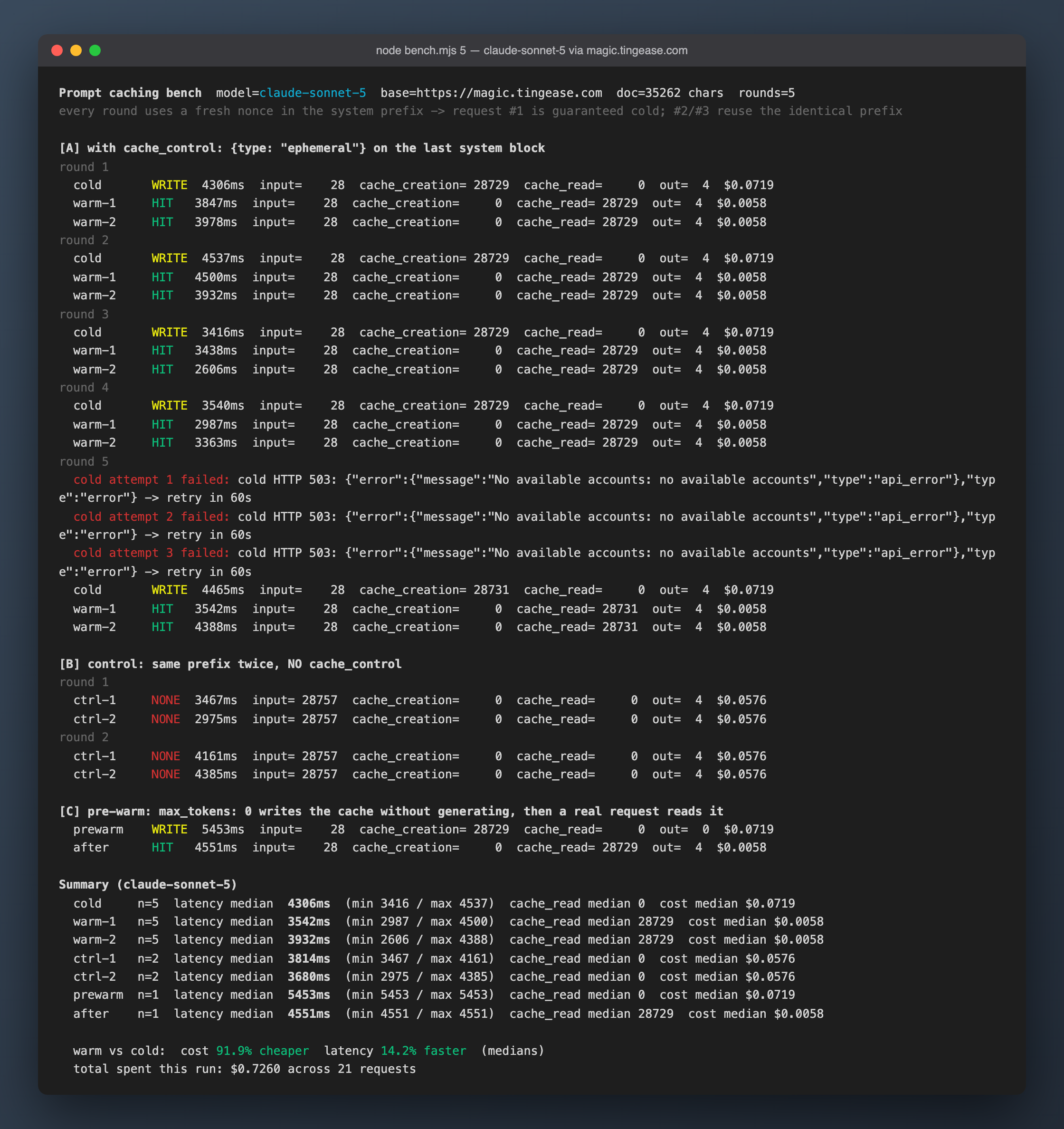
Task: Click 'rounds=5' in the header line
Action: 767,93
